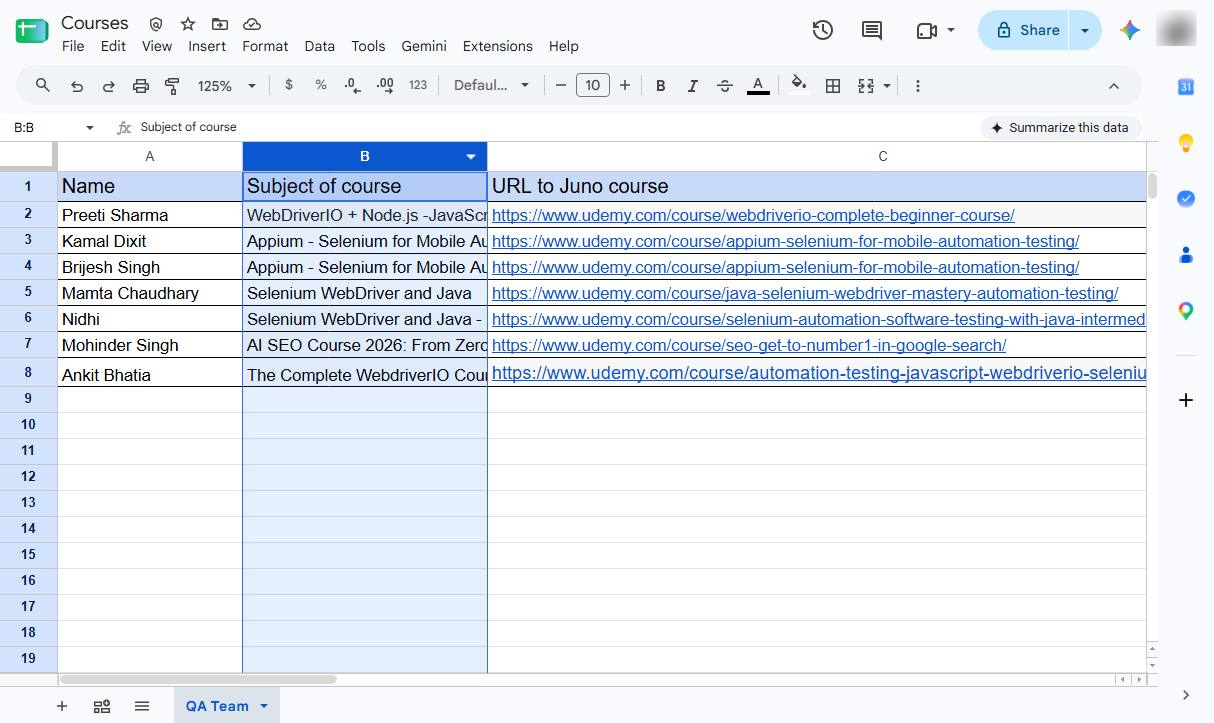Click Summarize this data
Screen dimensions: 1214x723
tap(1060, 128)
